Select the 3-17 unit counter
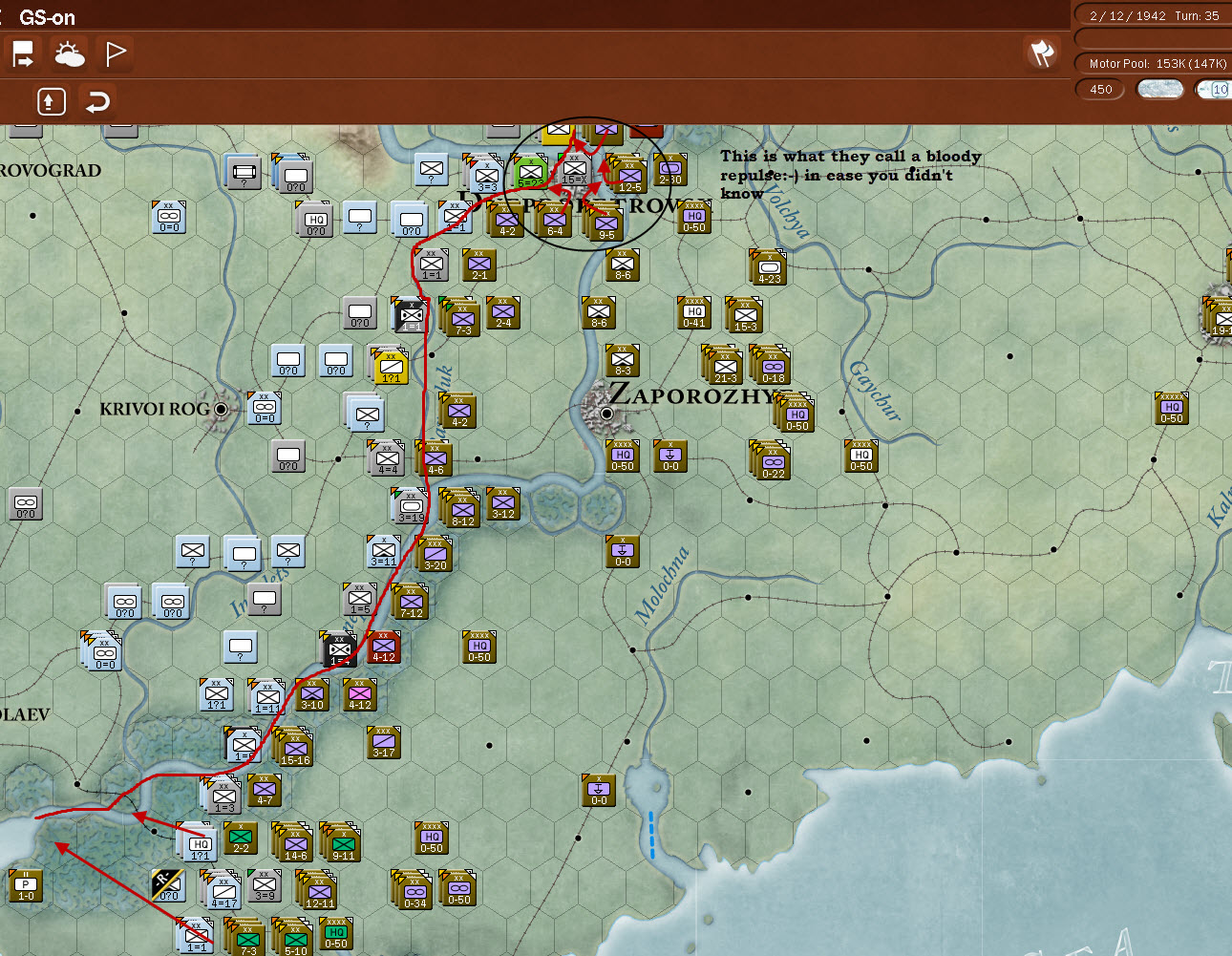 tap(384, 742)
